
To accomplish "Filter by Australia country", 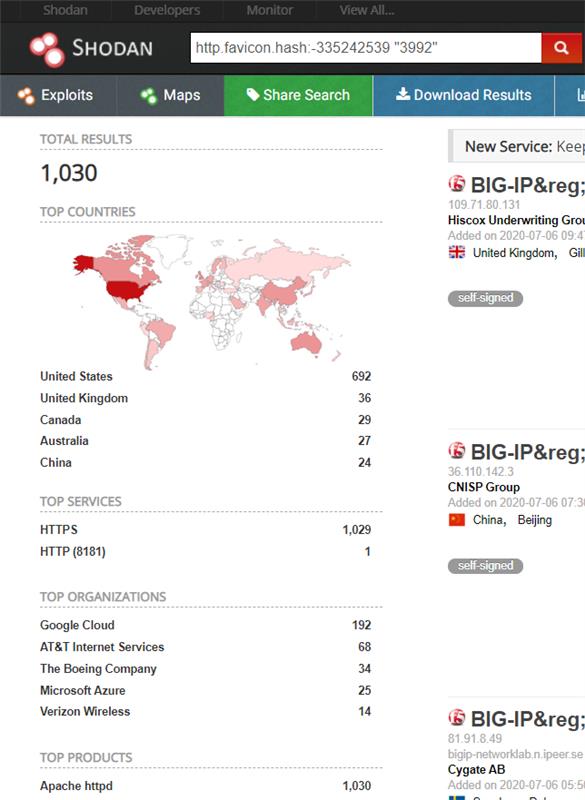I will 64,441.
